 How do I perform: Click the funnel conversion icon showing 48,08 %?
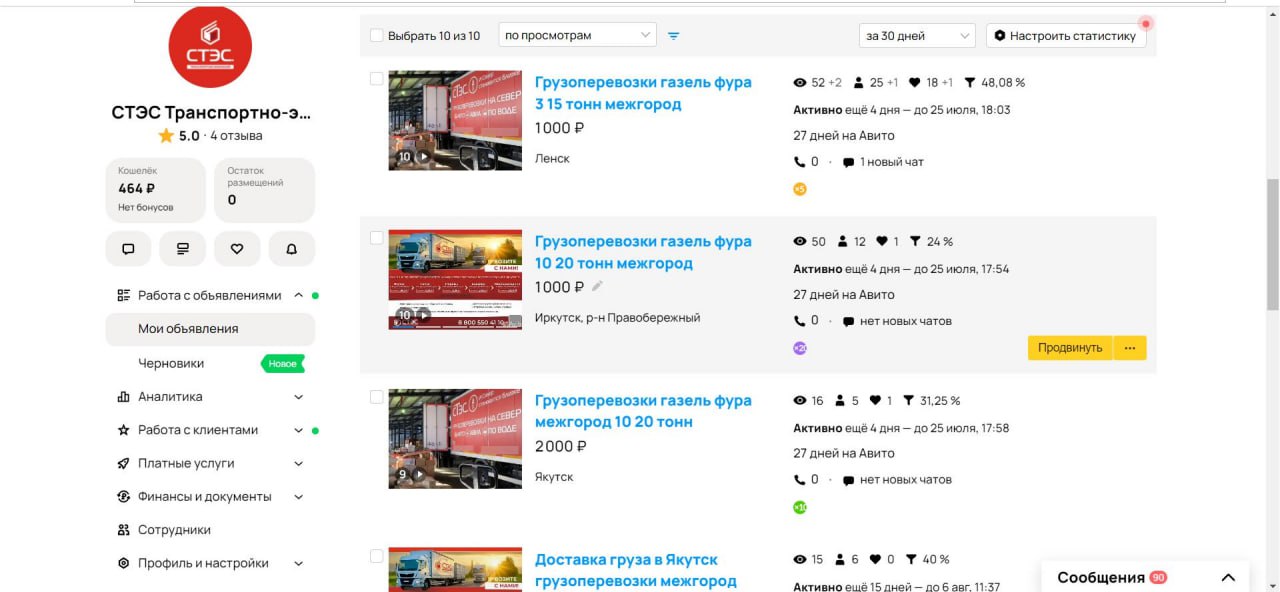tap(969, 82)
